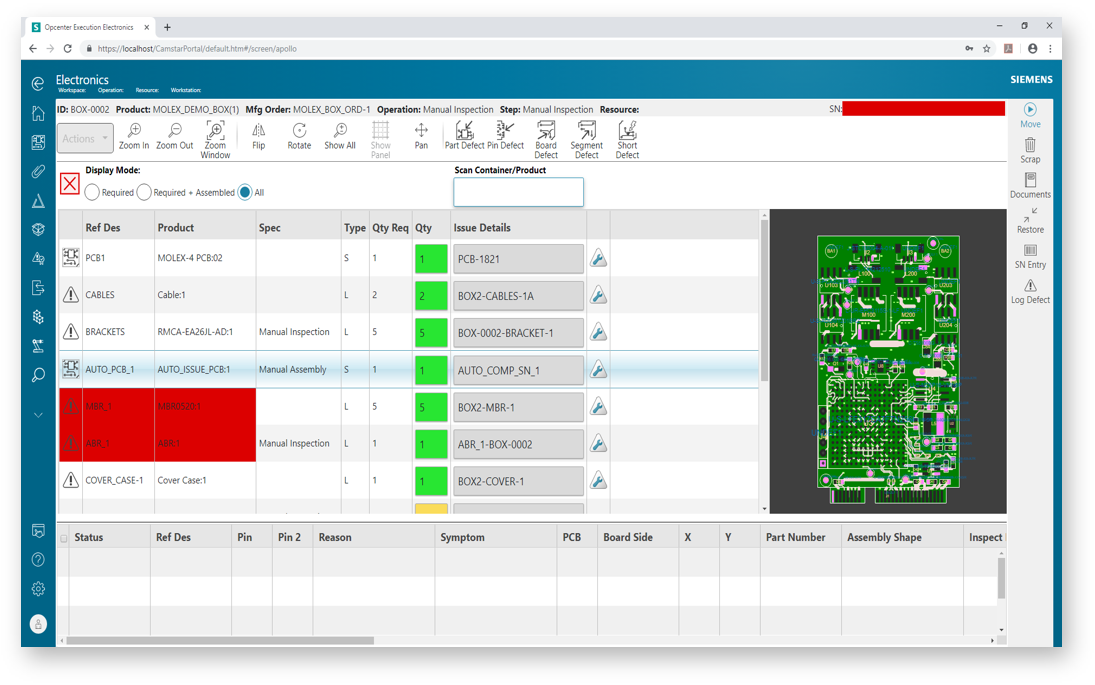Open settings gear in left sidebar
The image size is (1095, 685).
[x=38, y=589]
